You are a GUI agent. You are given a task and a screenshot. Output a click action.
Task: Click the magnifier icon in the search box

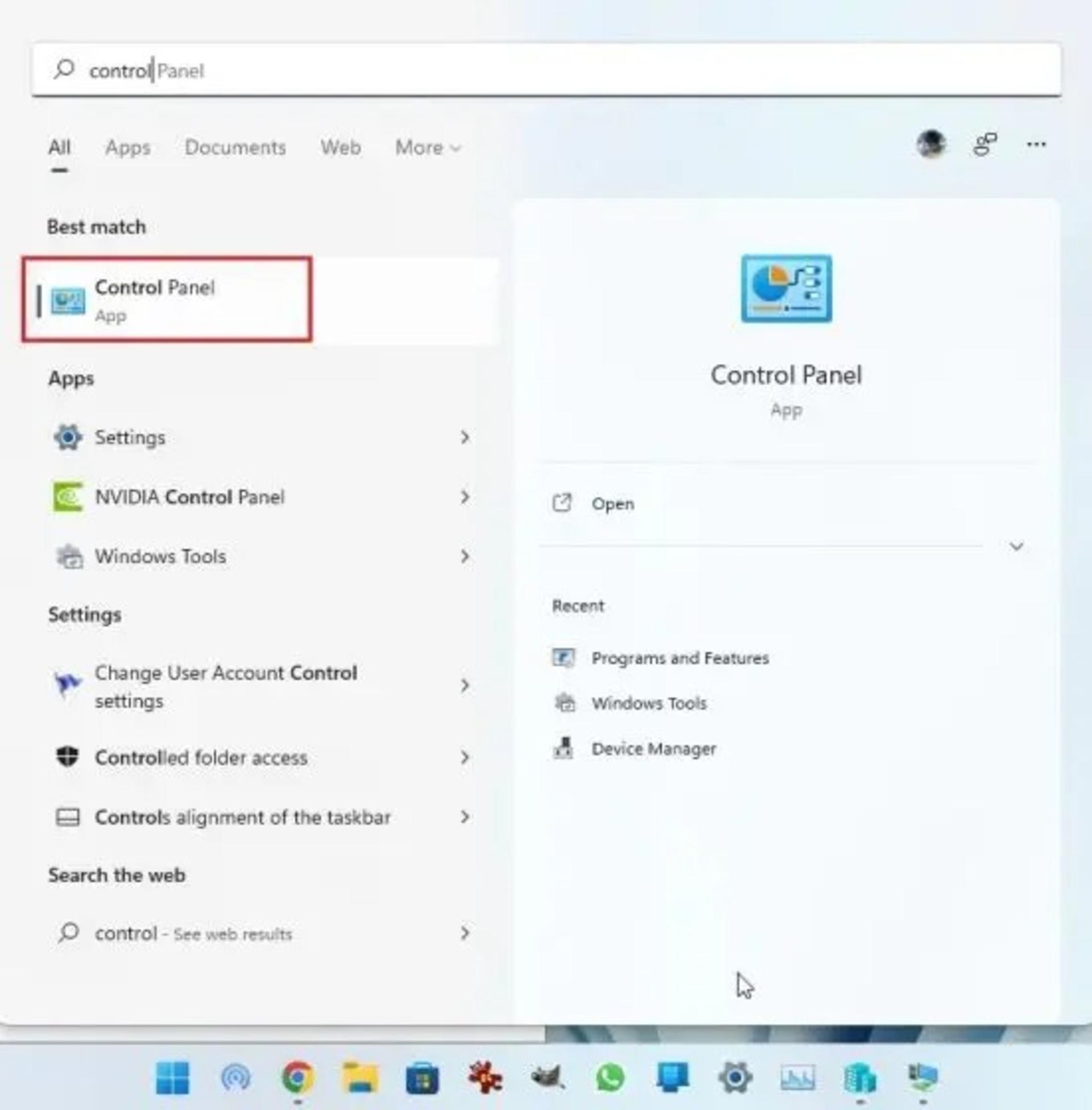[x=64, y=69]
